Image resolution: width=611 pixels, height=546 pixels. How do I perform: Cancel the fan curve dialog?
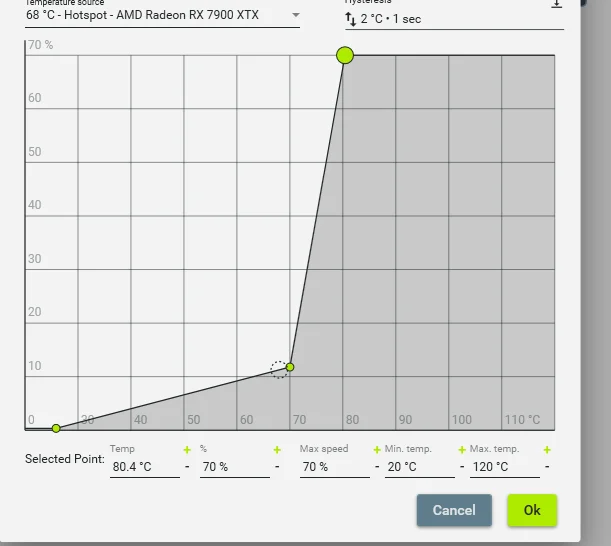(x=454, y=510)
